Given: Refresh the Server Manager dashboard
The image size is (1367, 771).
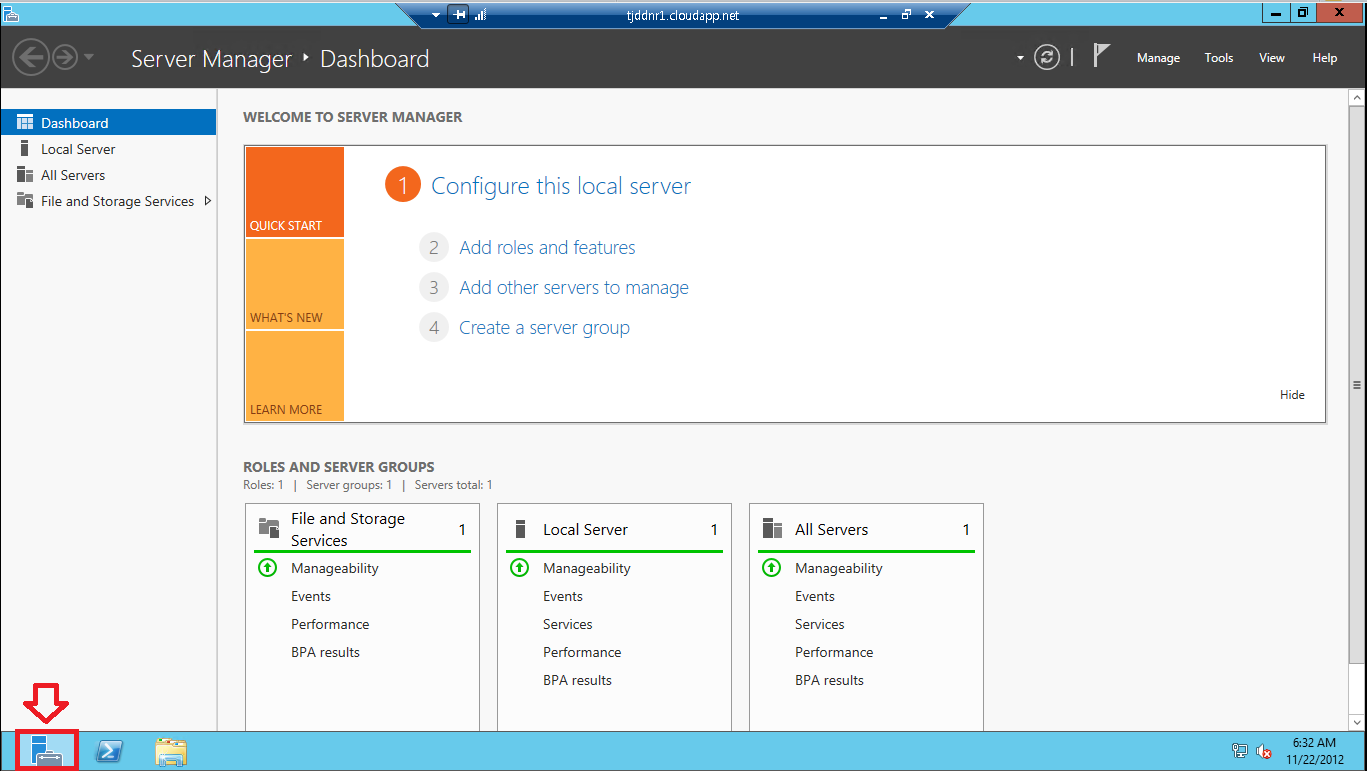Looking at the screenshot, I should pos(1047,57).
